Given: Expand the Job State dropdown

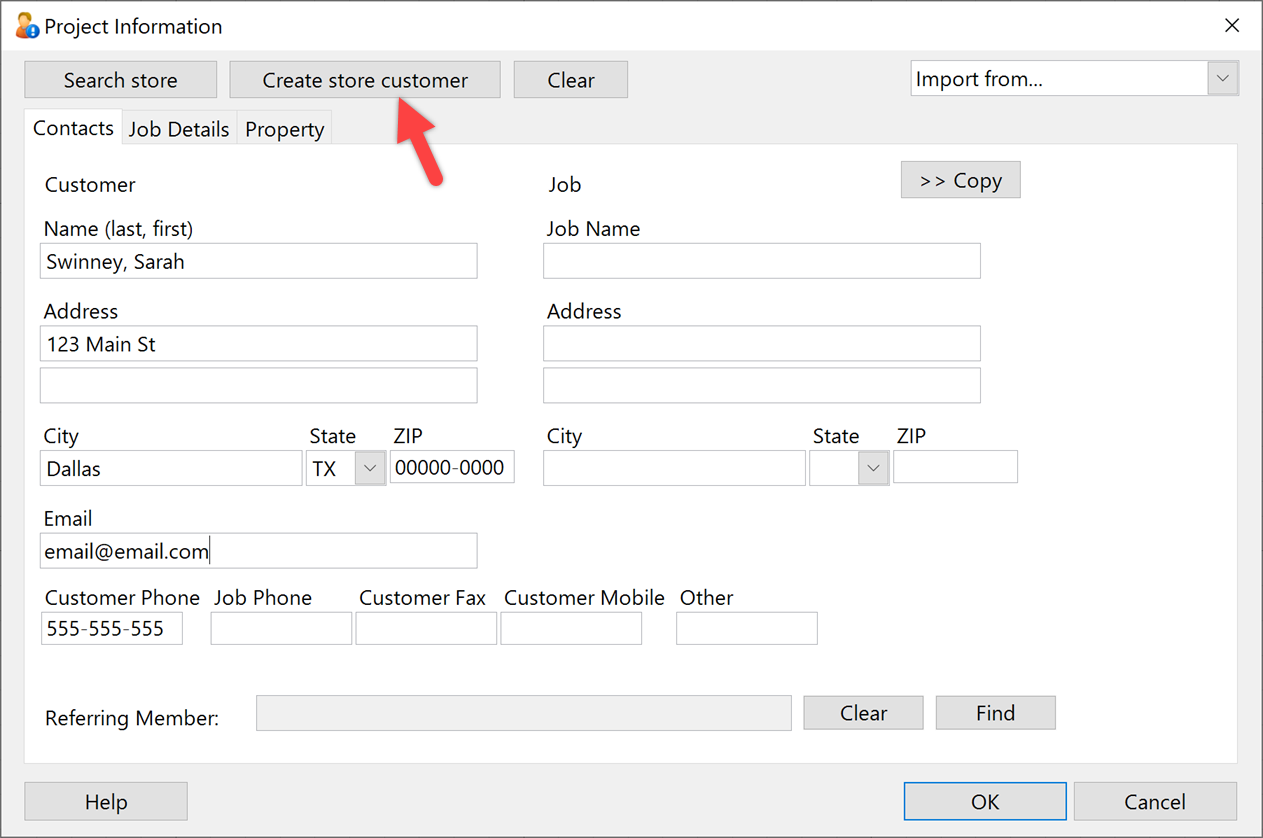Looking at the screenshot, I should 873,468.
